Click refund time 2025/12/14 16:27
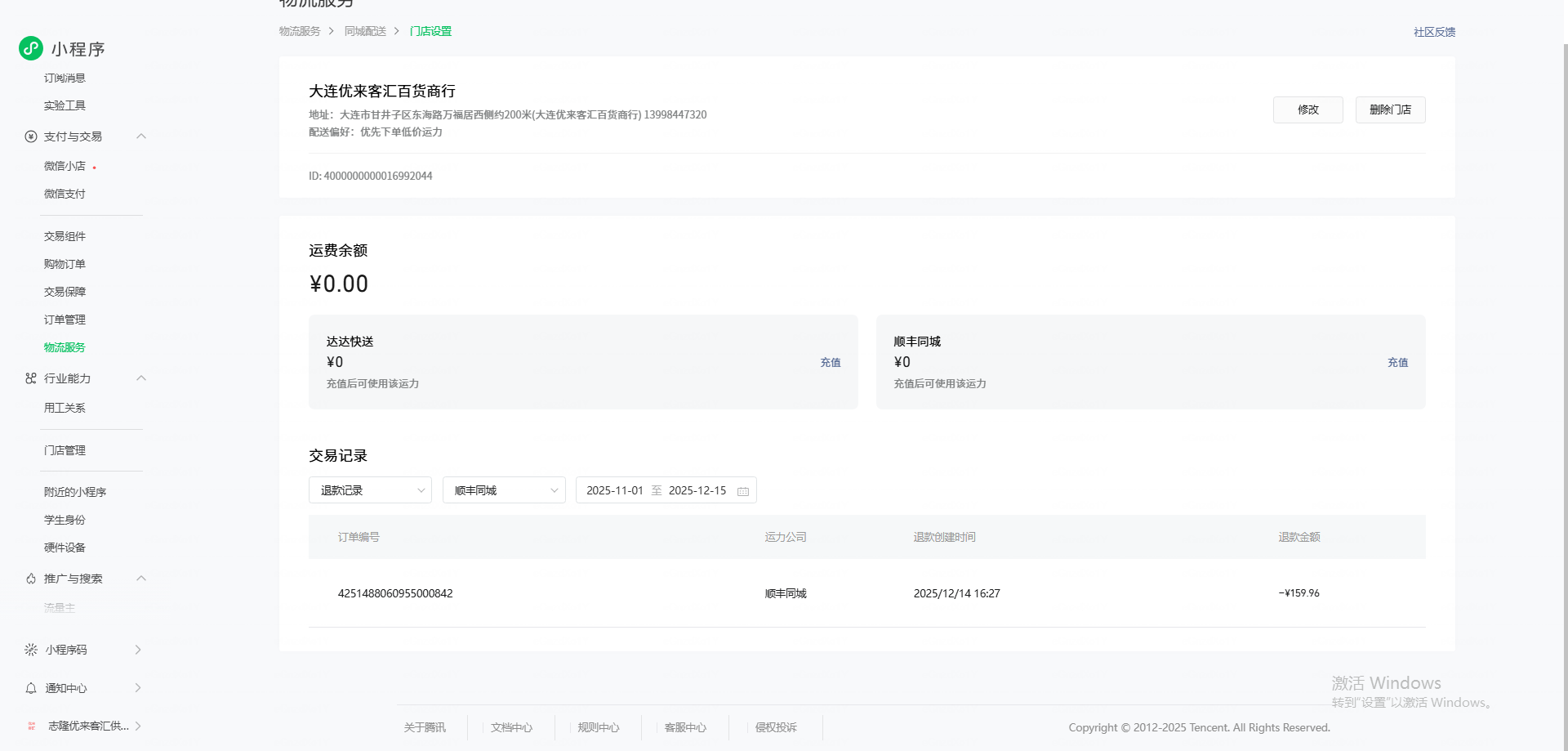 pos(956,593)
